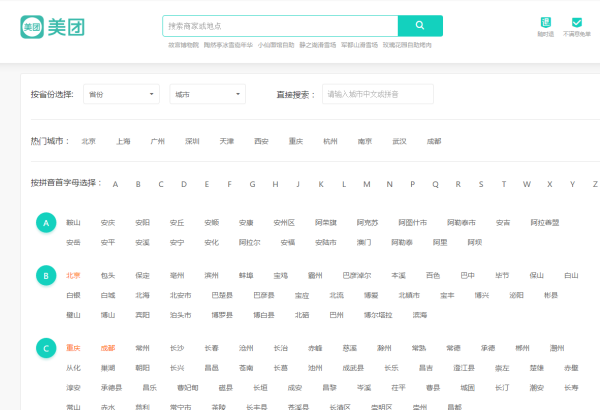
Task: Open city 鞍山 in the A section
Action: (73, 222)
